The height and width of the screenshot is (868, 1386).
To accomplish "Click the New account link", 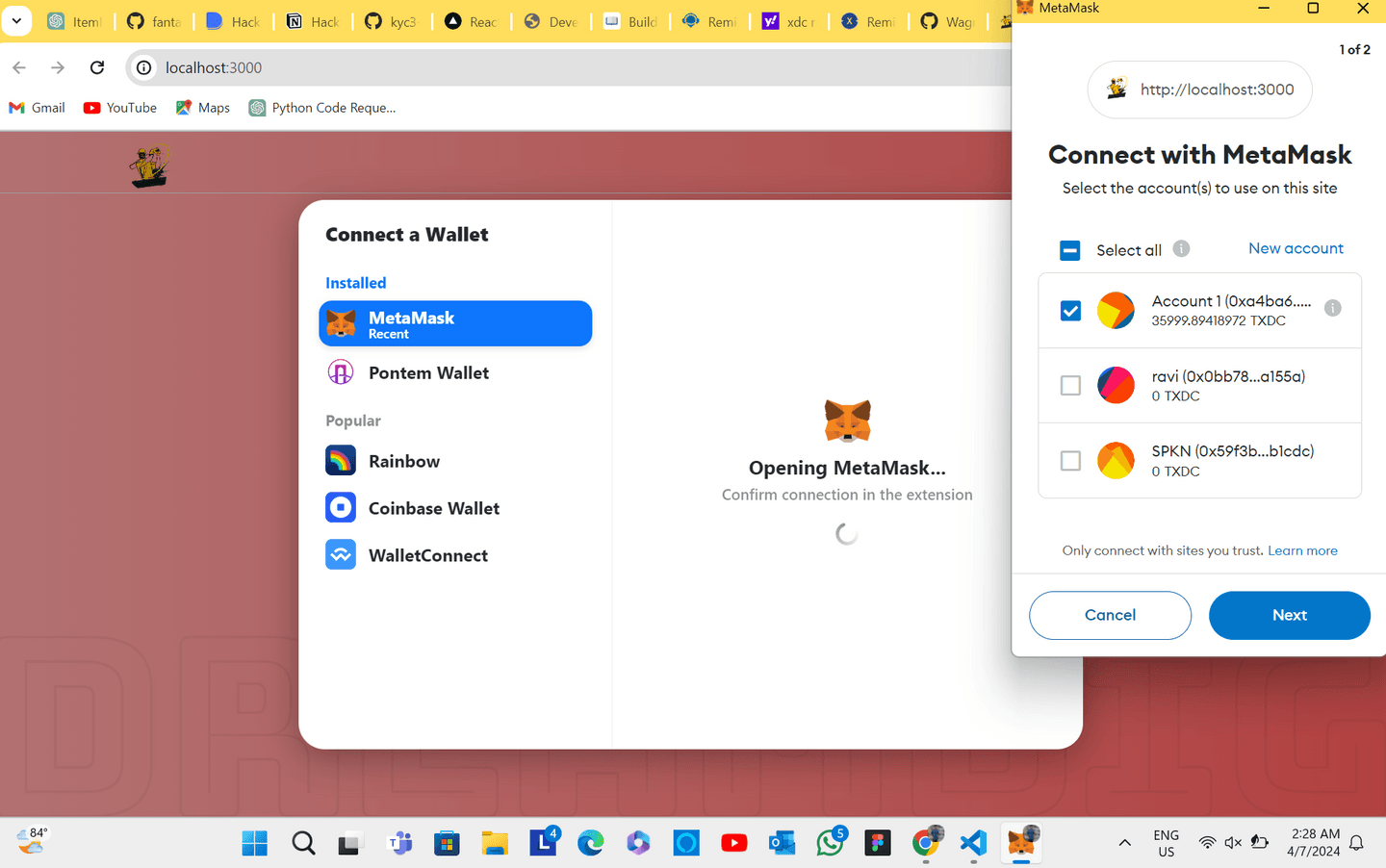I will [x=1296, y=248].
